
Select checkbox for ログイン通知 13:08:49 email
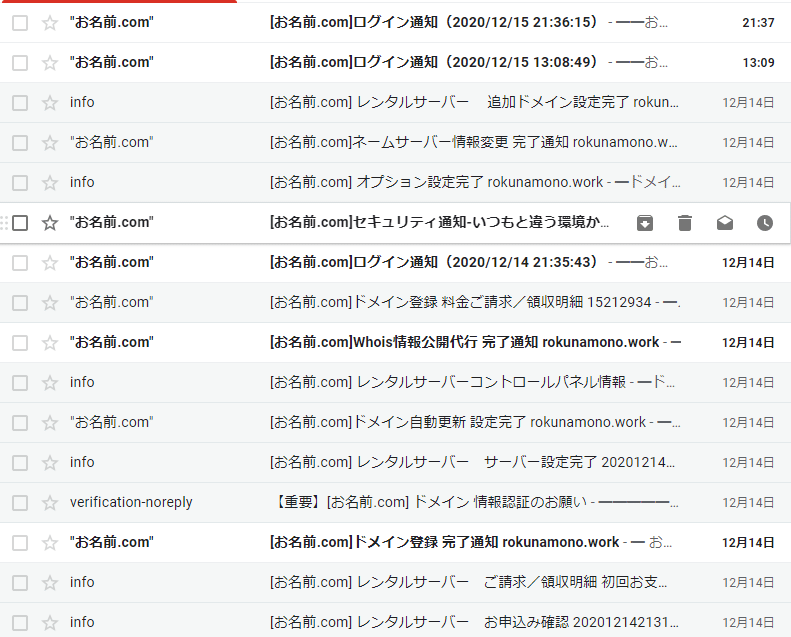click(x=20, y=63)
